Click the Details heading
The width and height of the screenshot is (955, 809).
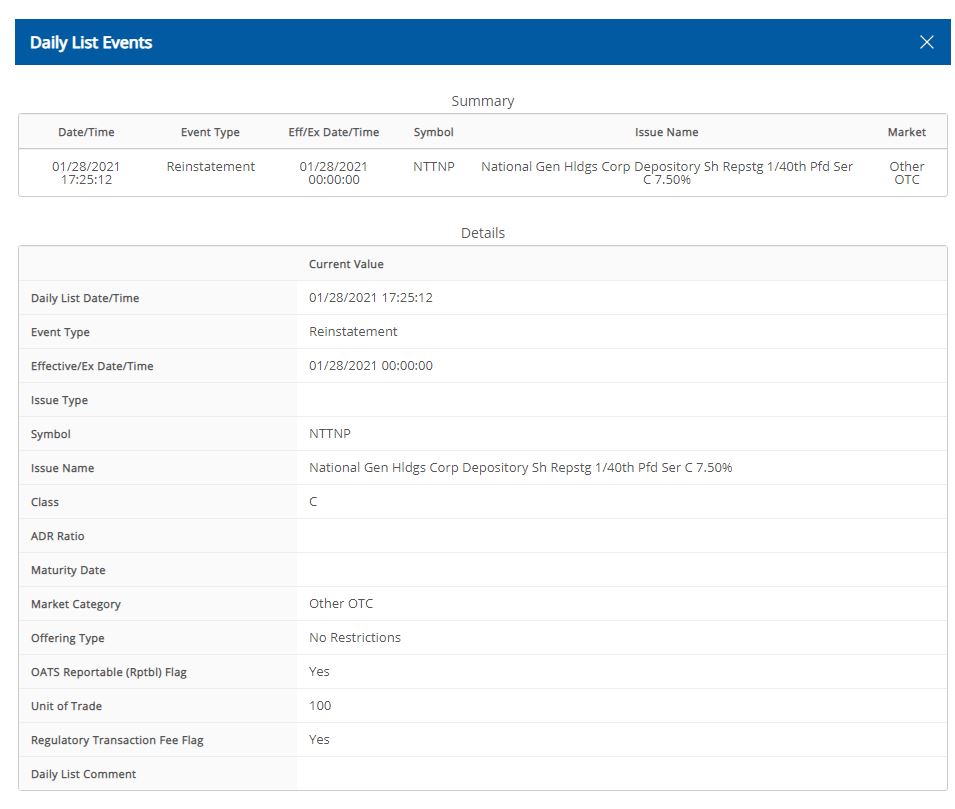coord(482,233)
